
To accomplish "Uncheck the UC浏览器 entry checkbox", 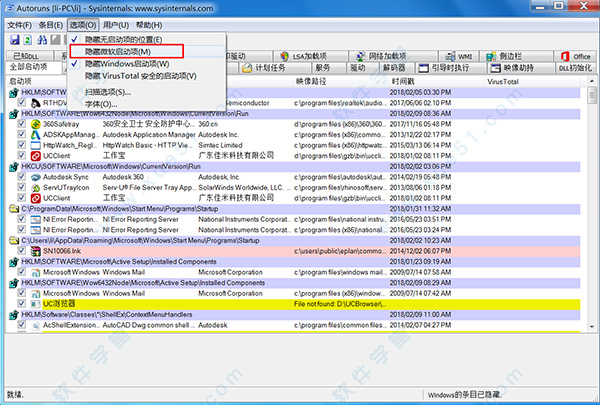I will point(22,304).
